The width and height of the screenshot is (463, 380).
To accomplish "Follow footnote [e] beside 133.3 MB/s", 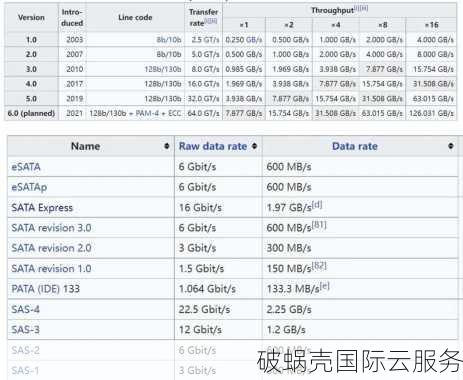I will (324, 286).
